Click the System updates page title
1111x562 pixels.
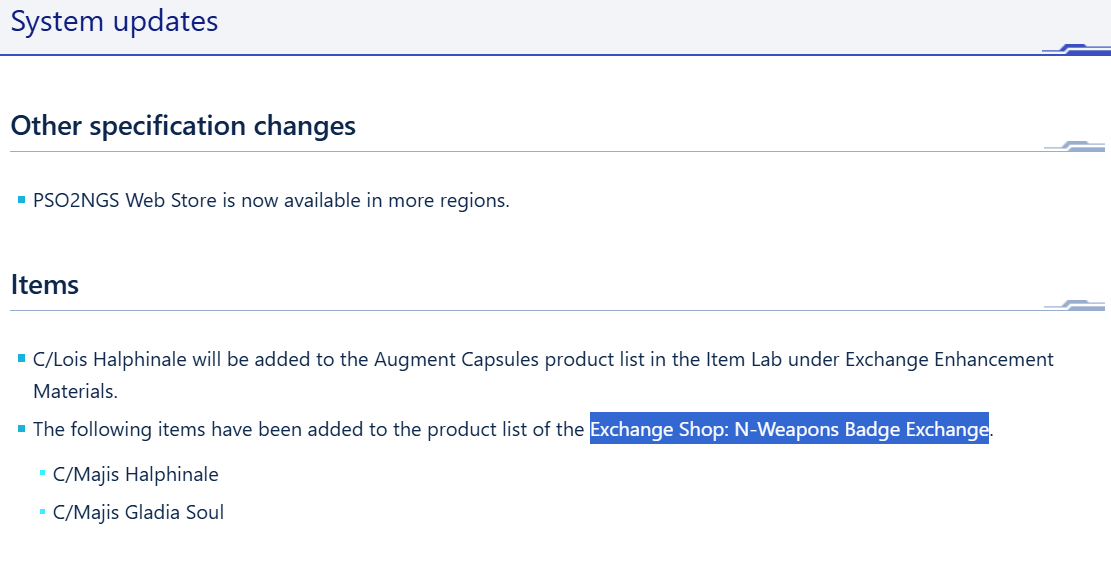tap(114, 21)
